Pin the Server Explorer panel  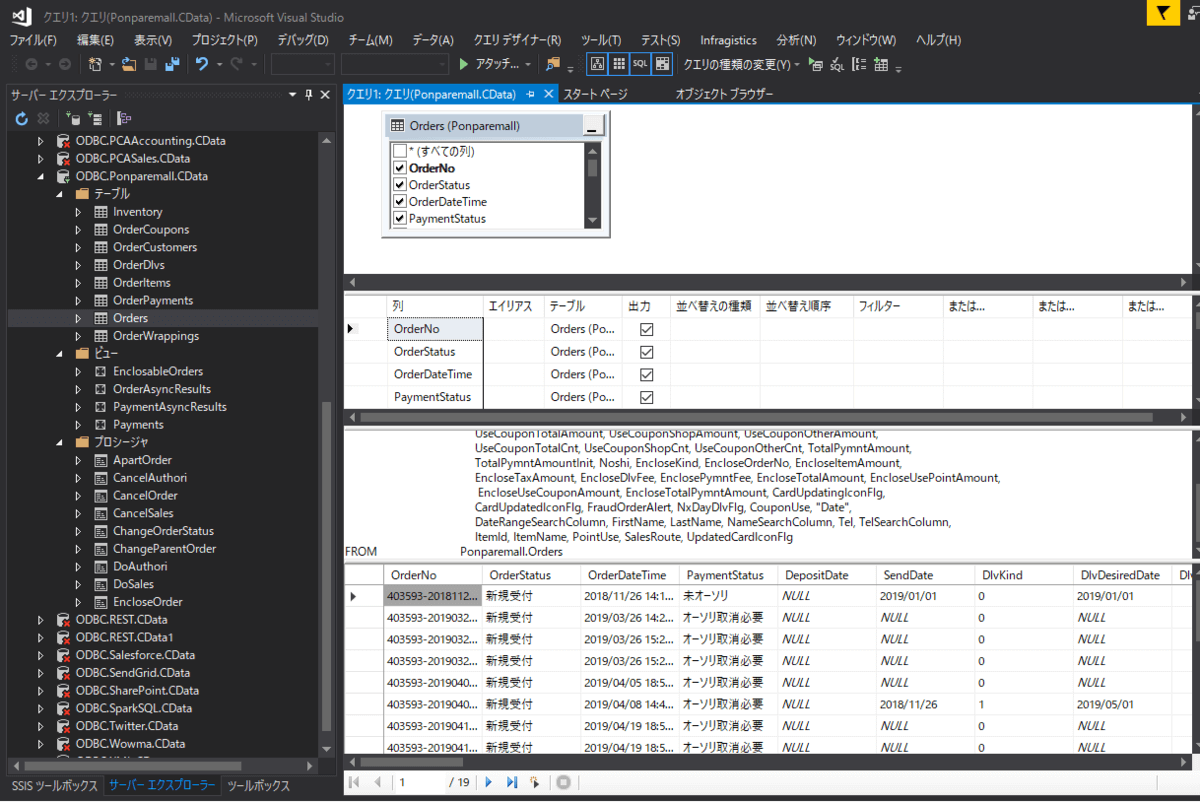click(x=307, y=95)
